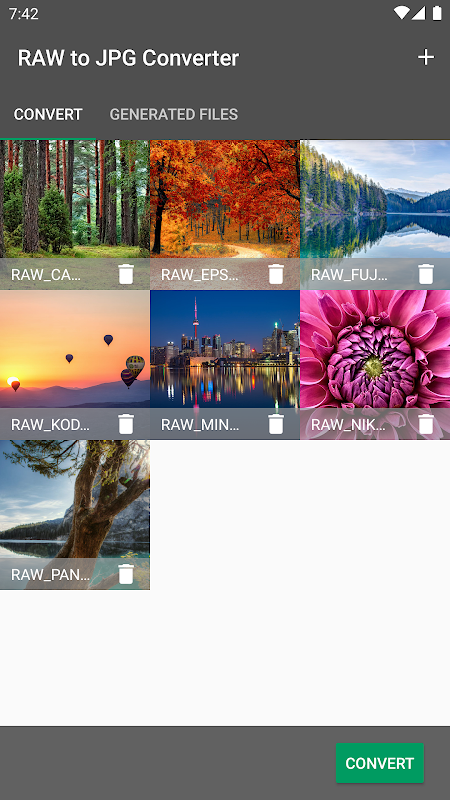Open the forest trees thumbnail

click(x=75, y=199)
